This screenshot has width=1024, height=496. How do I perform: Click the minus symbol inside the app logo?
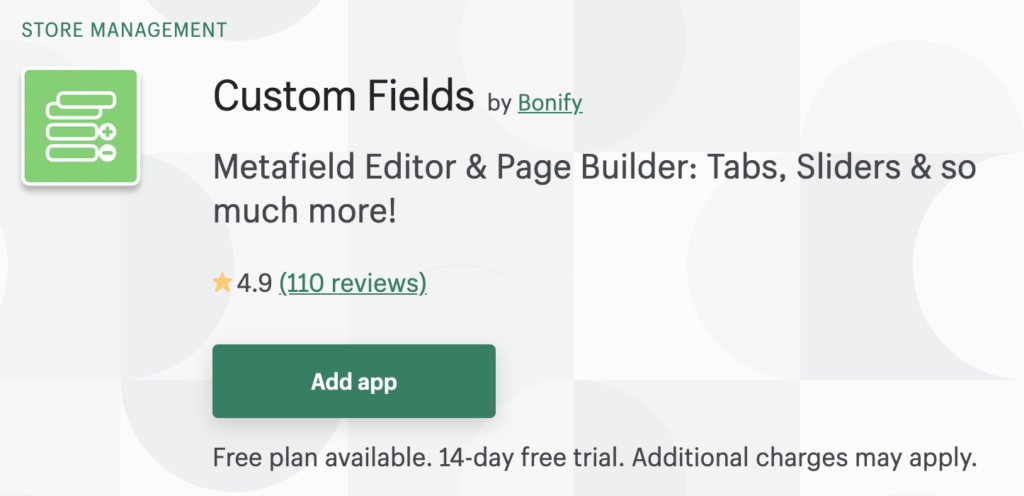click(108, 152)
